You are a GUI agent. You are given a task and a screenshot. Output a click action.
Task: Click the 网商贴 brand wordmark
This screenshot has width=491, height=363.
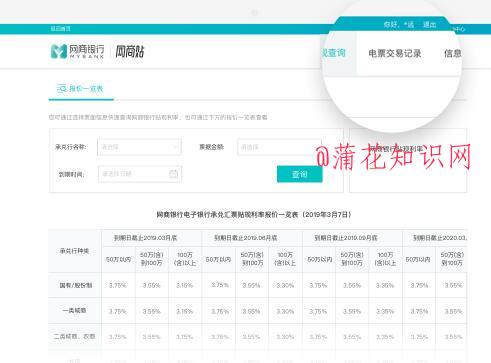(130, 52)
